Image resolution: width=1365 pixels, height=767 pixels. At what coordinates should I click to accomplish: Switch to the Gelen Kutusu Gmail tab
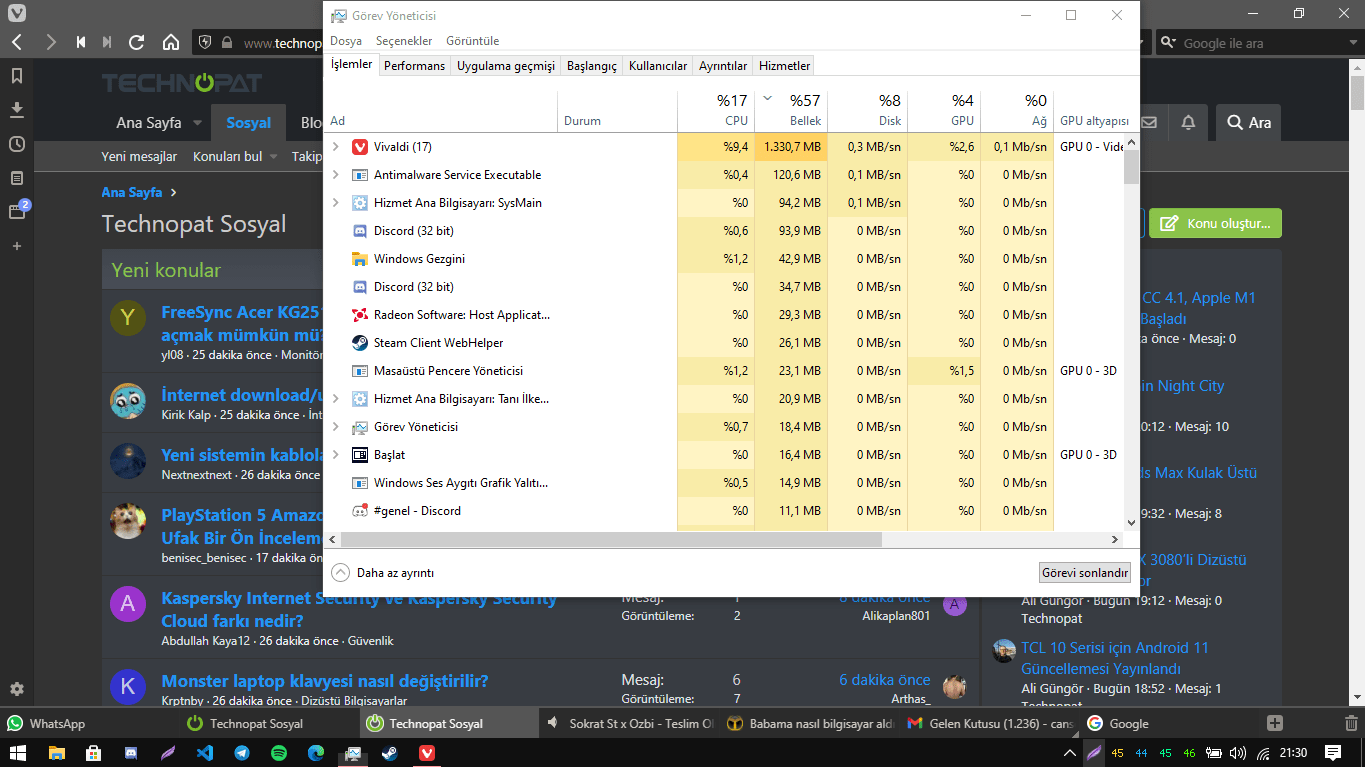coord(988,723)
